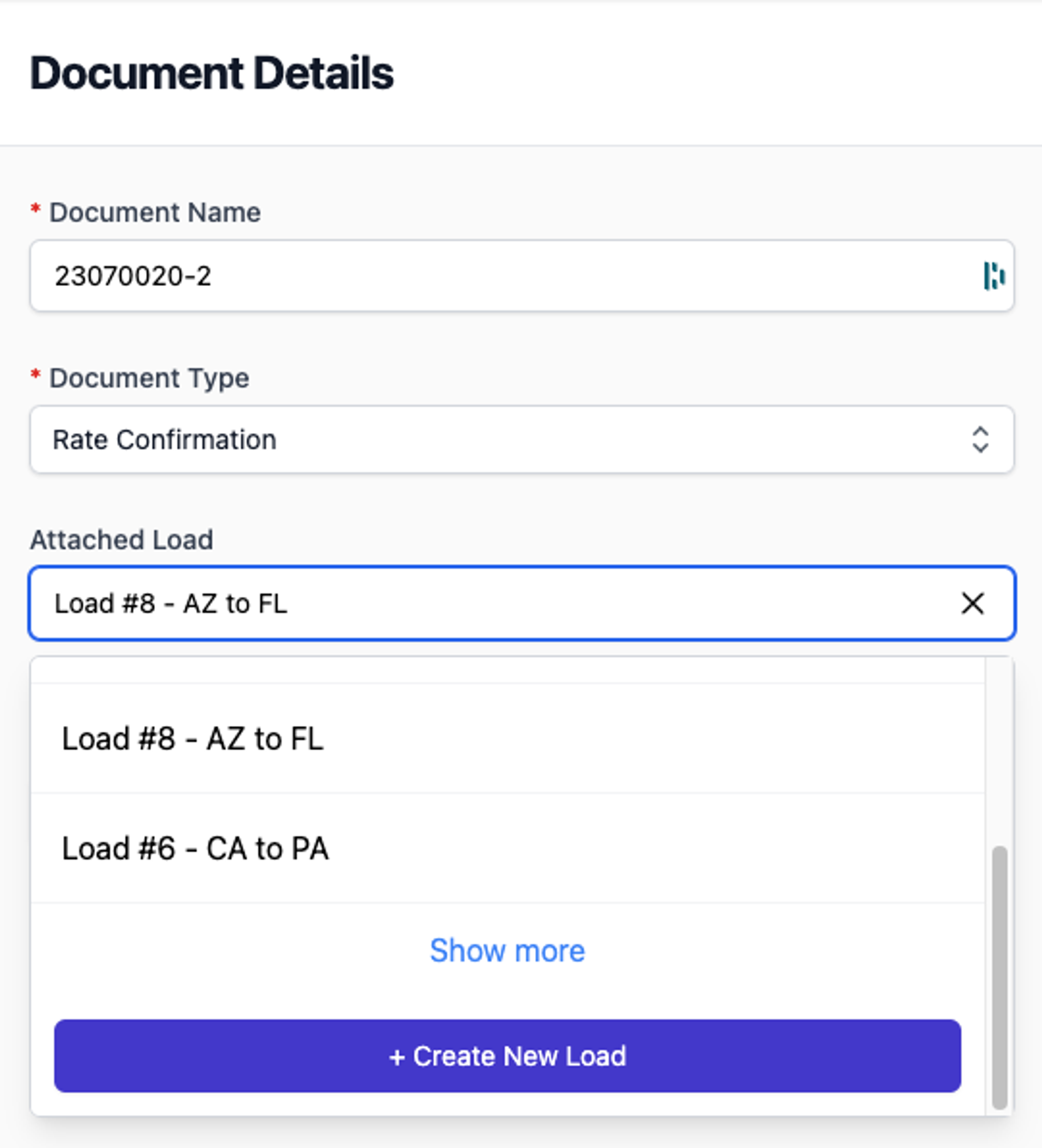Click the Document Type up-down chevron

click(980, 440)
